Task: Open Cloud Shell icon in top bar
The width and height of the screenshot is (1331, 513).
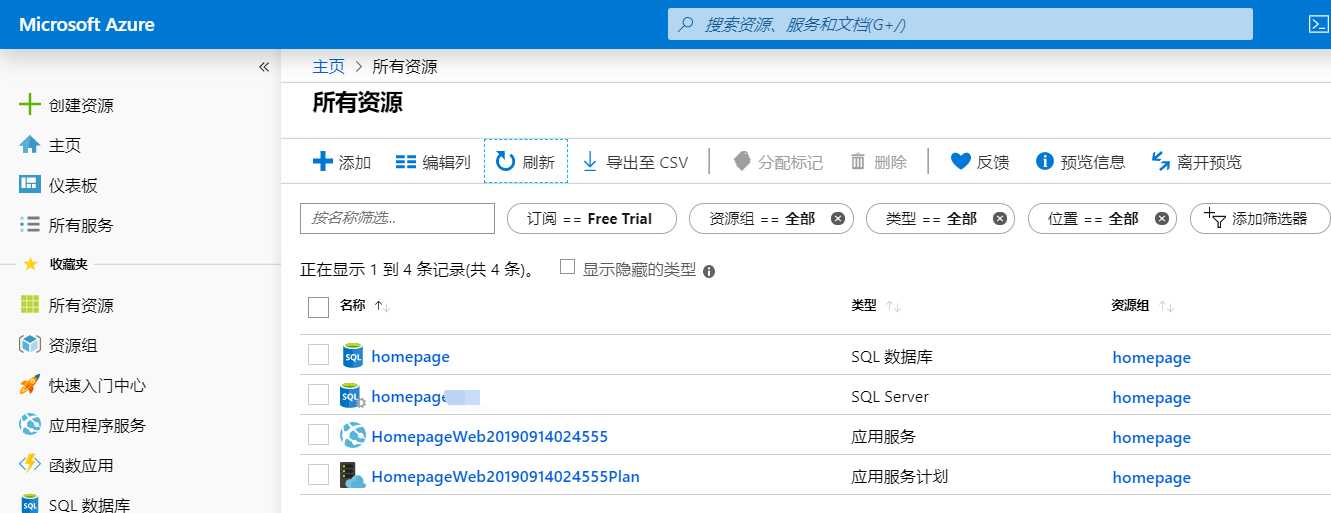Action: coord(1317,25)
